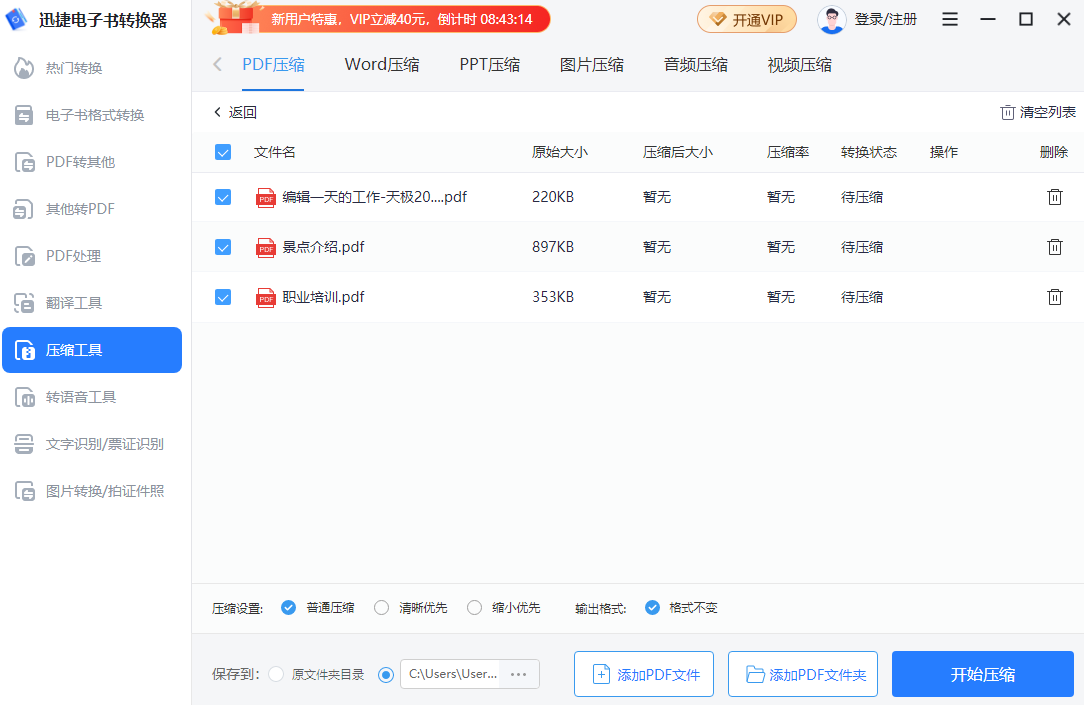Click trash icon for 职业培训.pdf

(1054, 297)
